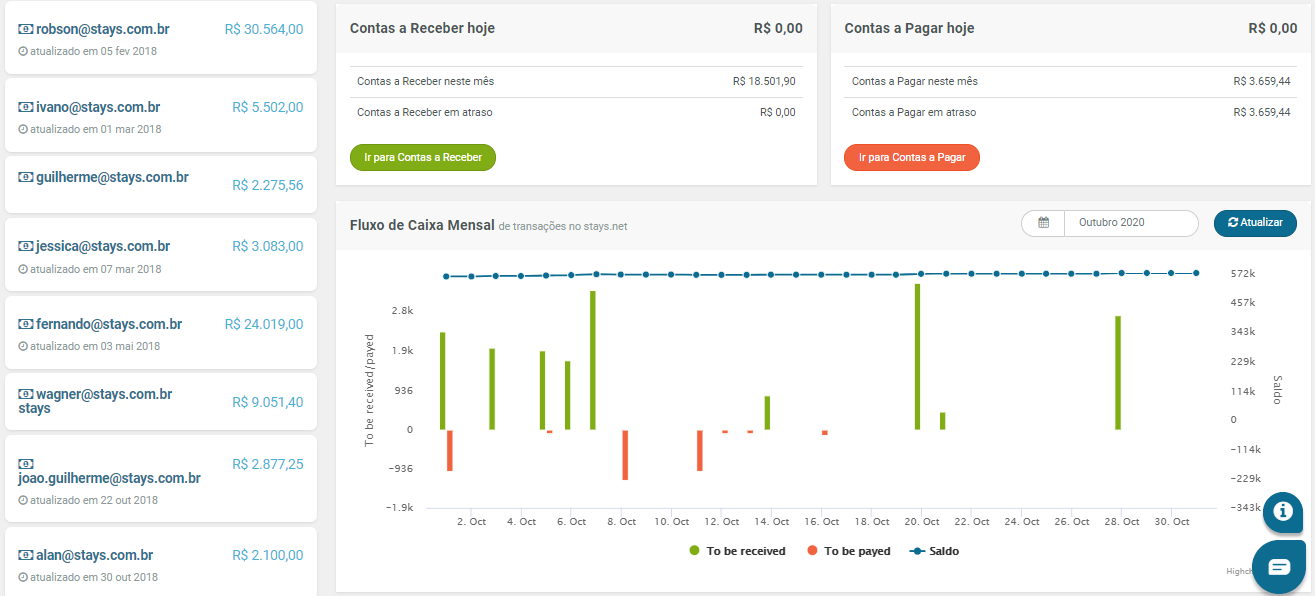This screenshot has width=1315, height=596.
Task: Toggle 'Saldo' legend series
Action: tap(934, 551)
